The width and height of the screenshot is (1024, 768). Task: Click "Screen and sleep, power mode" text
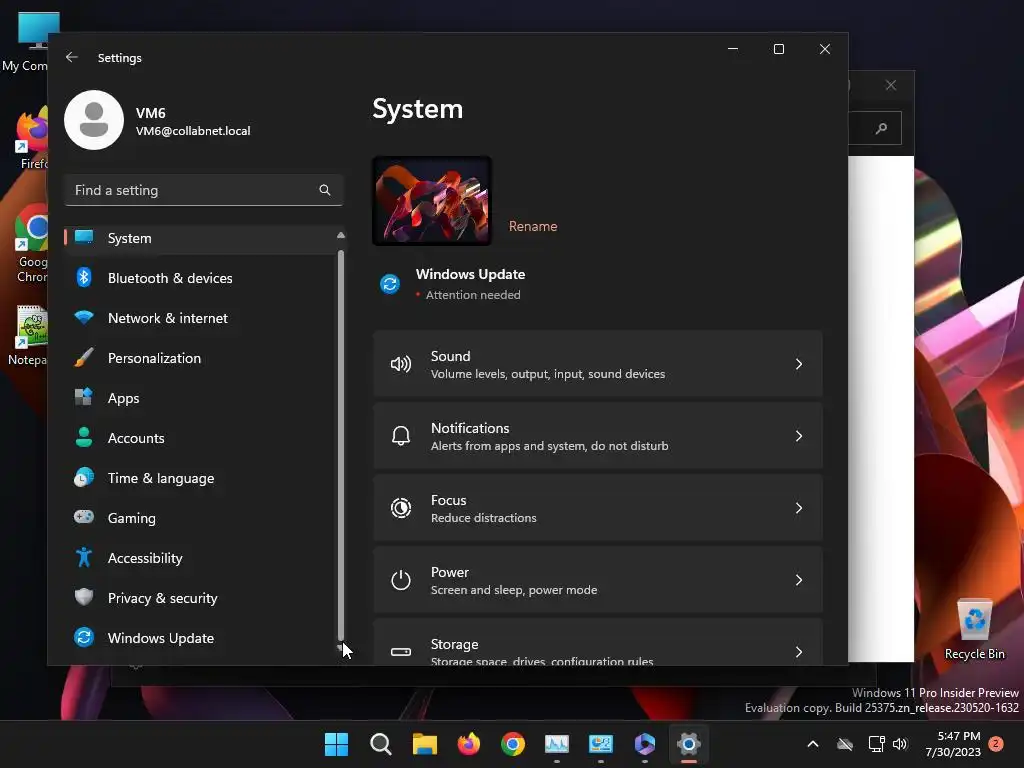[514, 590]
